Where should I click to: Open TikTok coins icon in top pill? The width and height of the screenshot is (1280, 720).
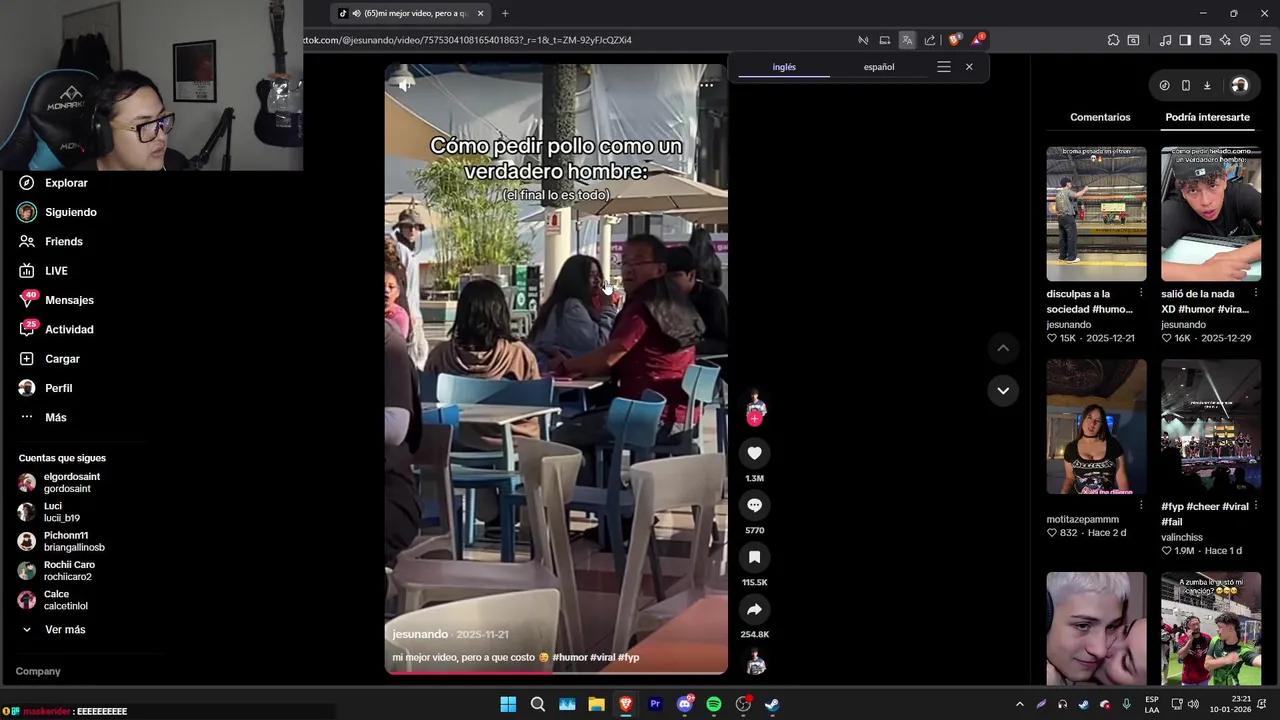pyautogui.click(x=1164, y=85)
